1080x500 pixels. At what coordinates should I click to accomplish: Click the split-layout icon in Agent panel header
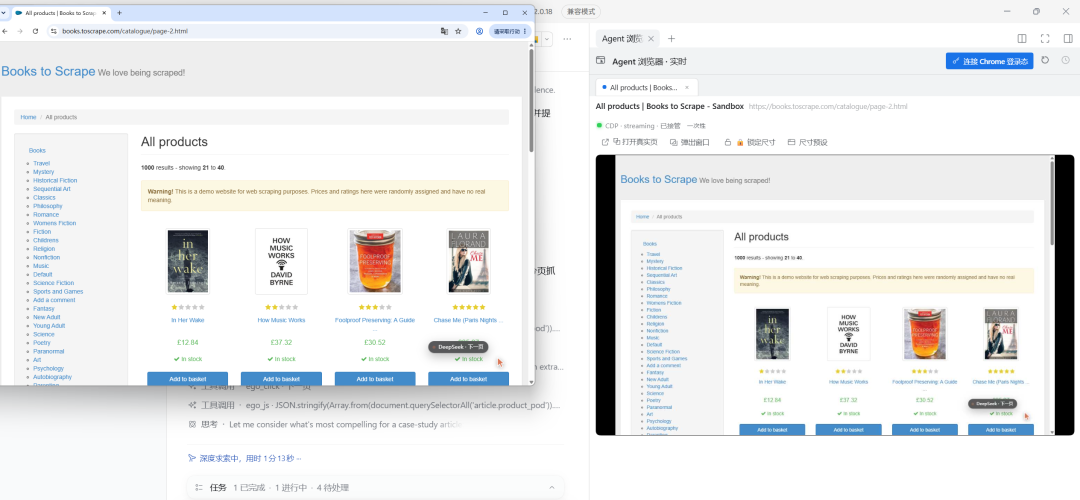1022,39
